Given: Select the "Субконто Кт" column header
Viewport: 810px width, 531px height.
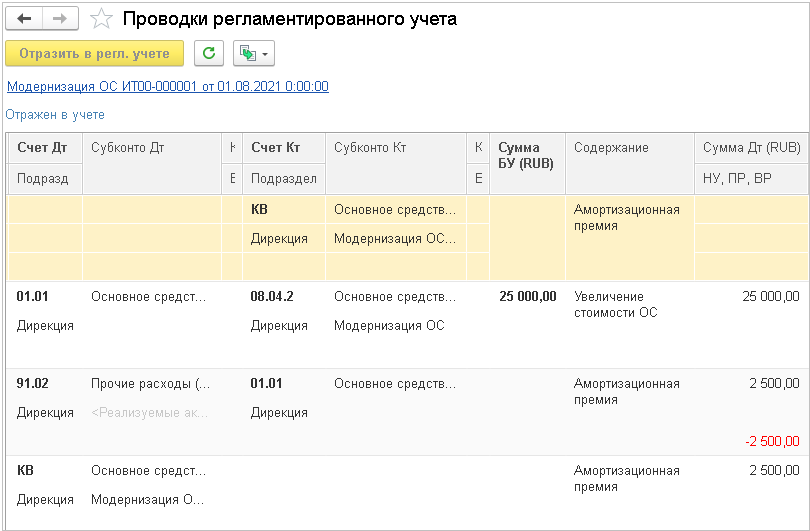Looking at the screenshot, I should coord(370,147).
